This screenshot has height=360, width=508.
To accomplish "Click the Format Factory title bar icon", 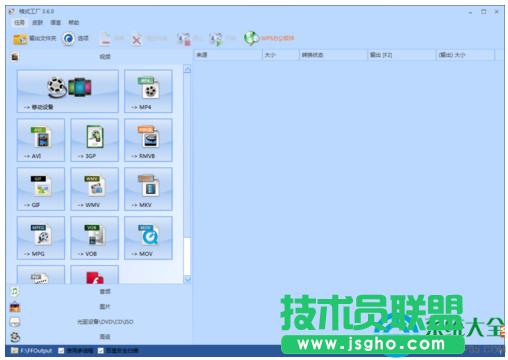I will tap(12, 11).
